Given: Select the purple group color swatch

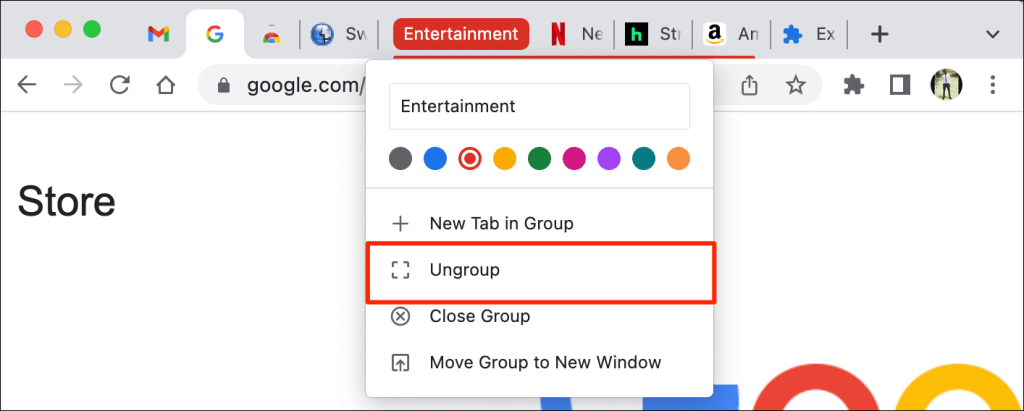Looking at the screenshot, I should (609, 158).
